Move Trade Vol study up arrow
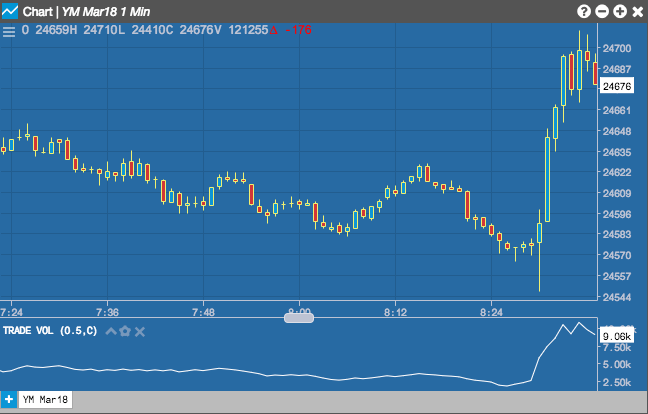The width and height of the screenshot is (648, 414). tap(111, 331)
